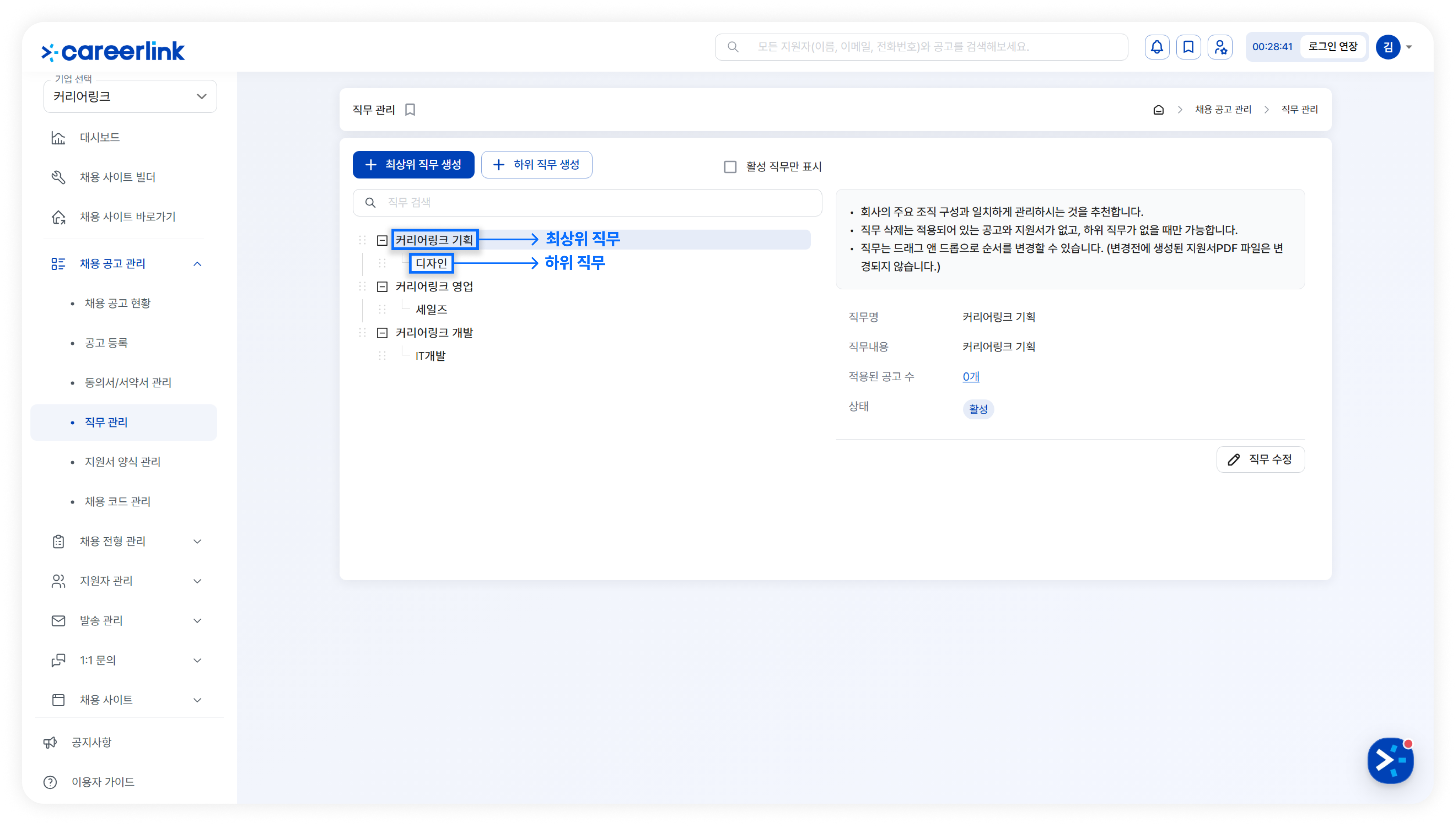The height and width of the screenshot is (826, 1456).
Task: Click 로그인 연장 button
Action: [x=1332, y=47]
